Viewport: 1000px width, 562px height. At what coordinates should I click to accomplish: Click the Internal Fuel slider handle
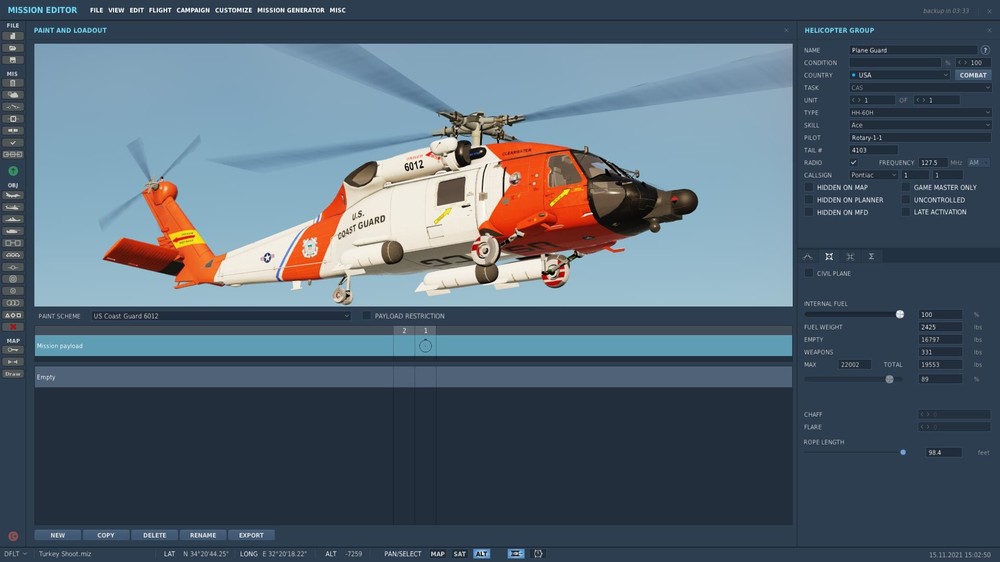(x=900, y=314)
